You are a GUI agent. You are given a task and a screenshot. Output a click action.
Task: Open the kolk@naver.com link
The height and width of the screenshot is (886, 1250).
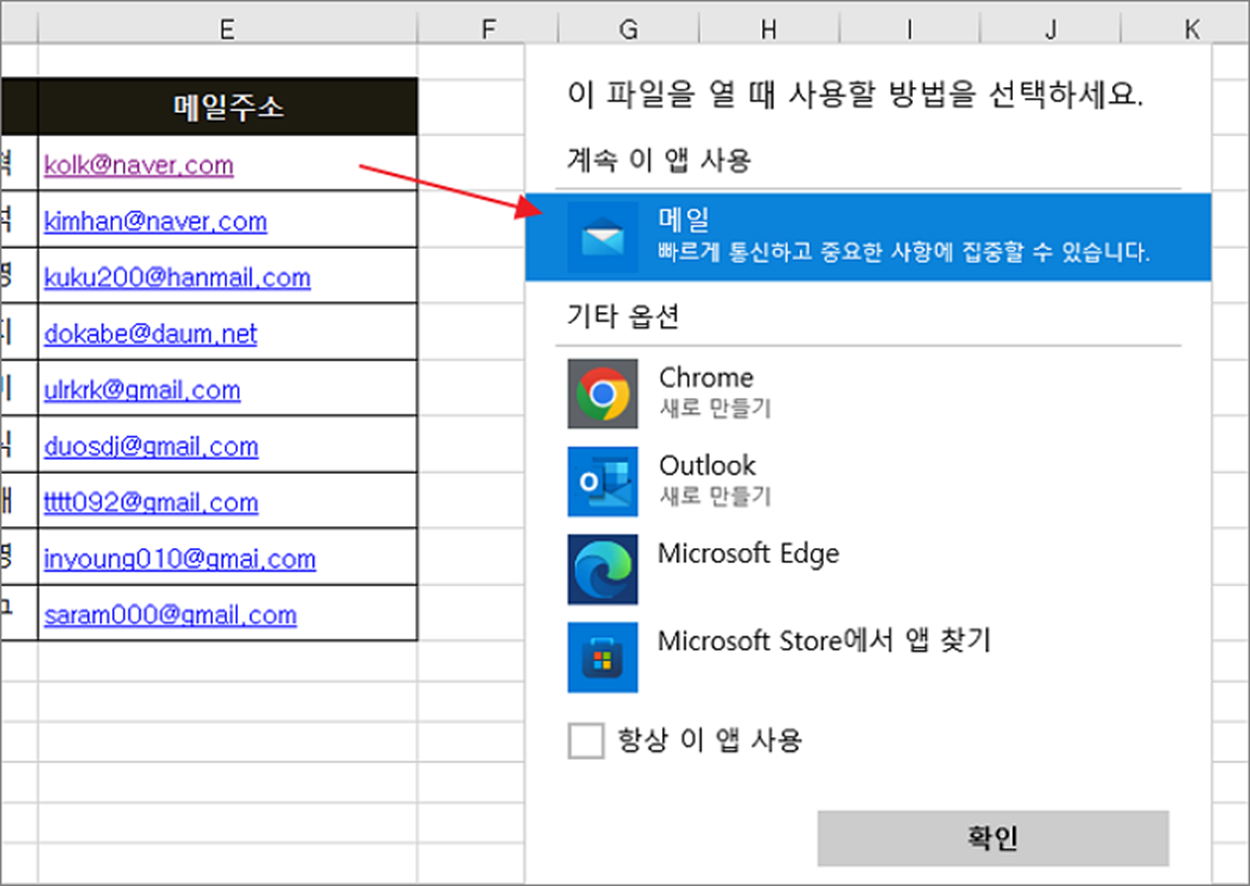[139, 165]
